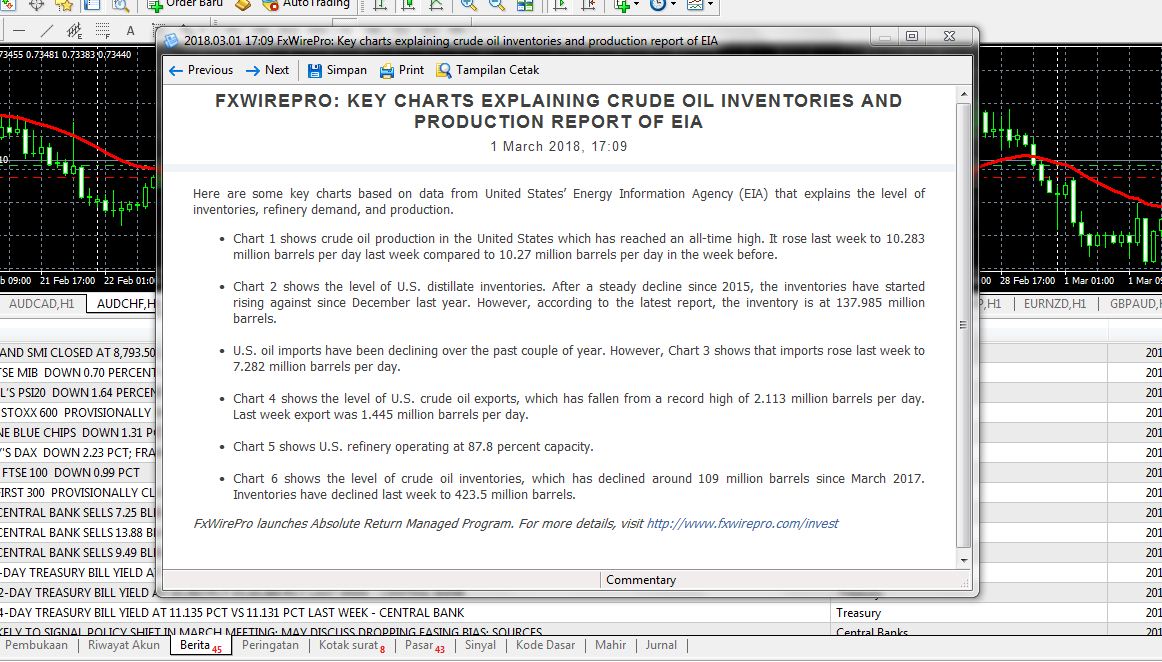1162x662 pixels.
Task: Zoom in on the chart
Action: 468,4
